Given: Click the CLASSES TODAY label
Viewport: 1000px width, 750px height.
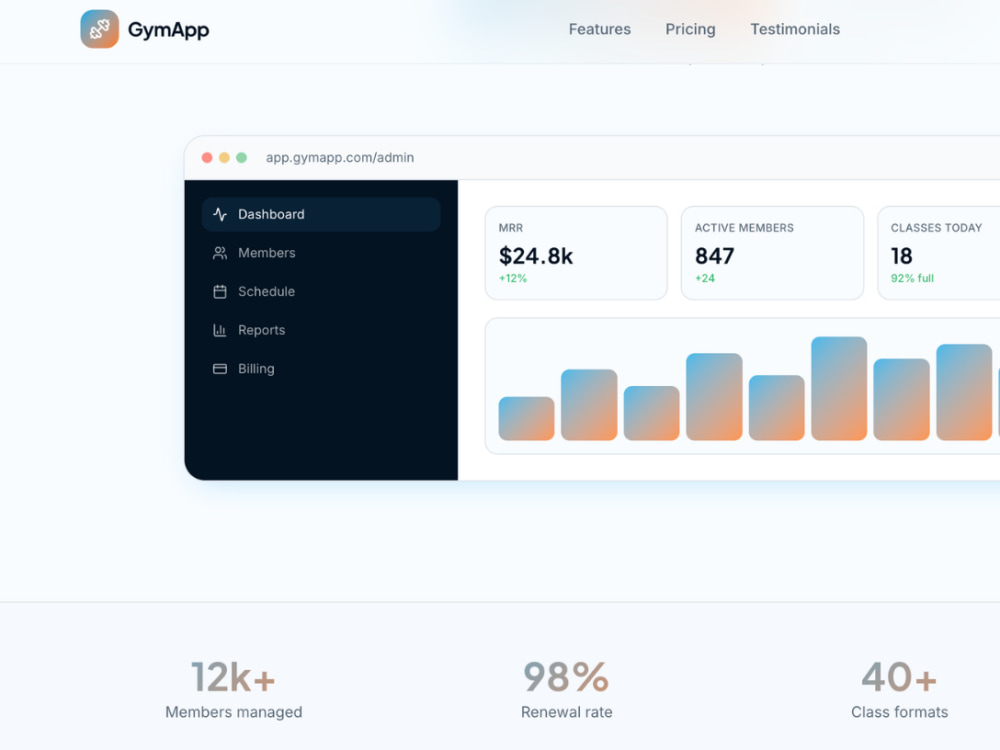Looking at the screenshot, I should [936, 228].
